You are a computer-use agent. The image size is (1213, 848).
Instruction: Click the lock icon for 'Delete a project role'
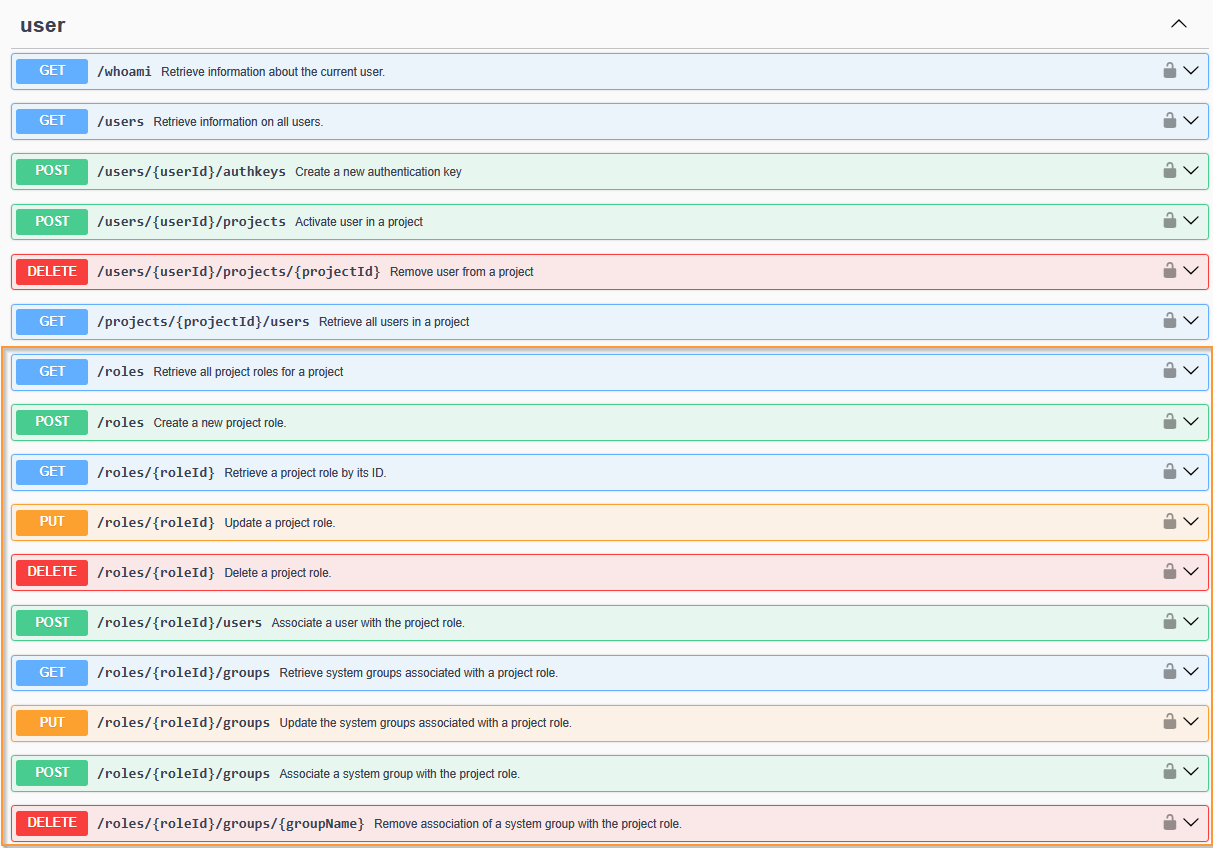[x=1169, y=571]
